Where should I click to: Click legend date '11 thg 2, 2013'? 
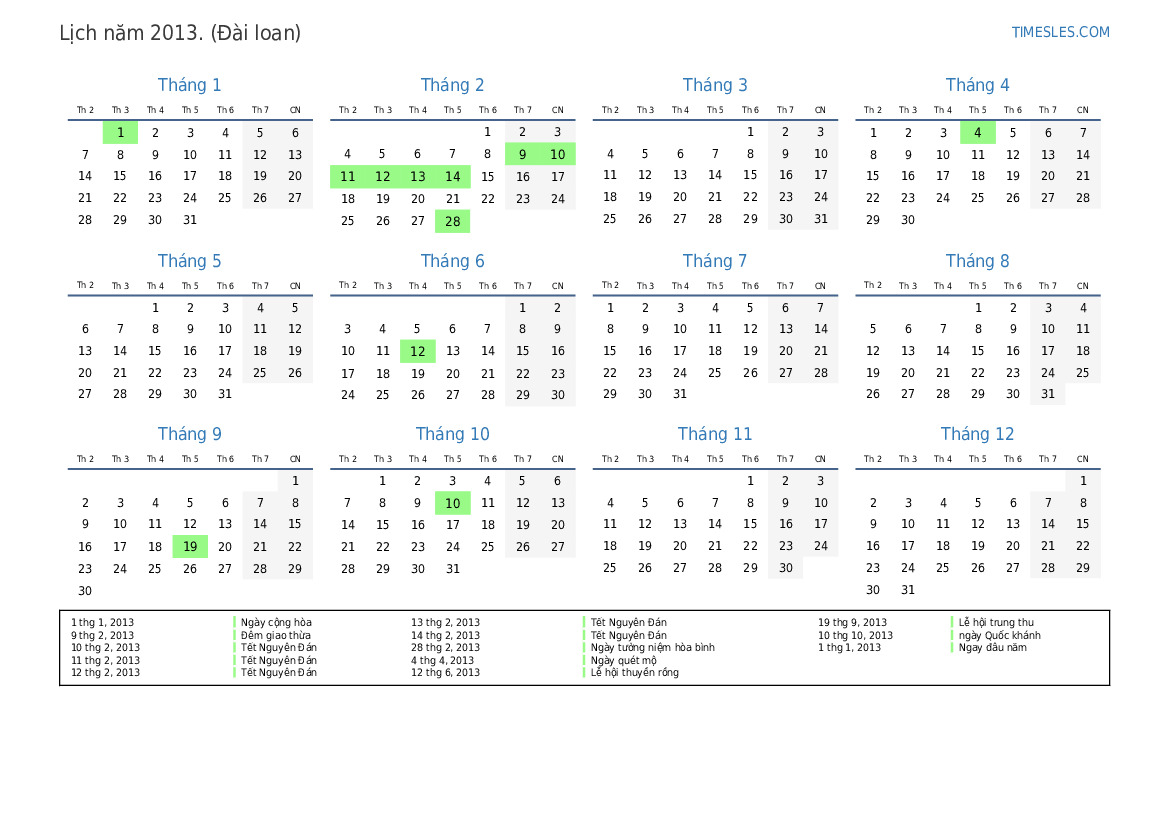pos(105,661)
